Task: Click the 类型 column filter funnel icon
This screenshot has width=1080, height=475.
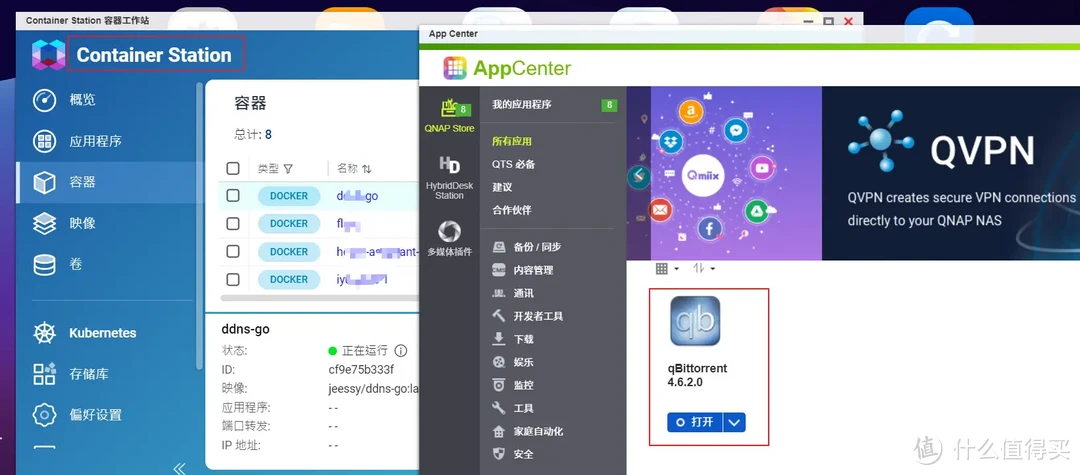Action: coord(288,169)
